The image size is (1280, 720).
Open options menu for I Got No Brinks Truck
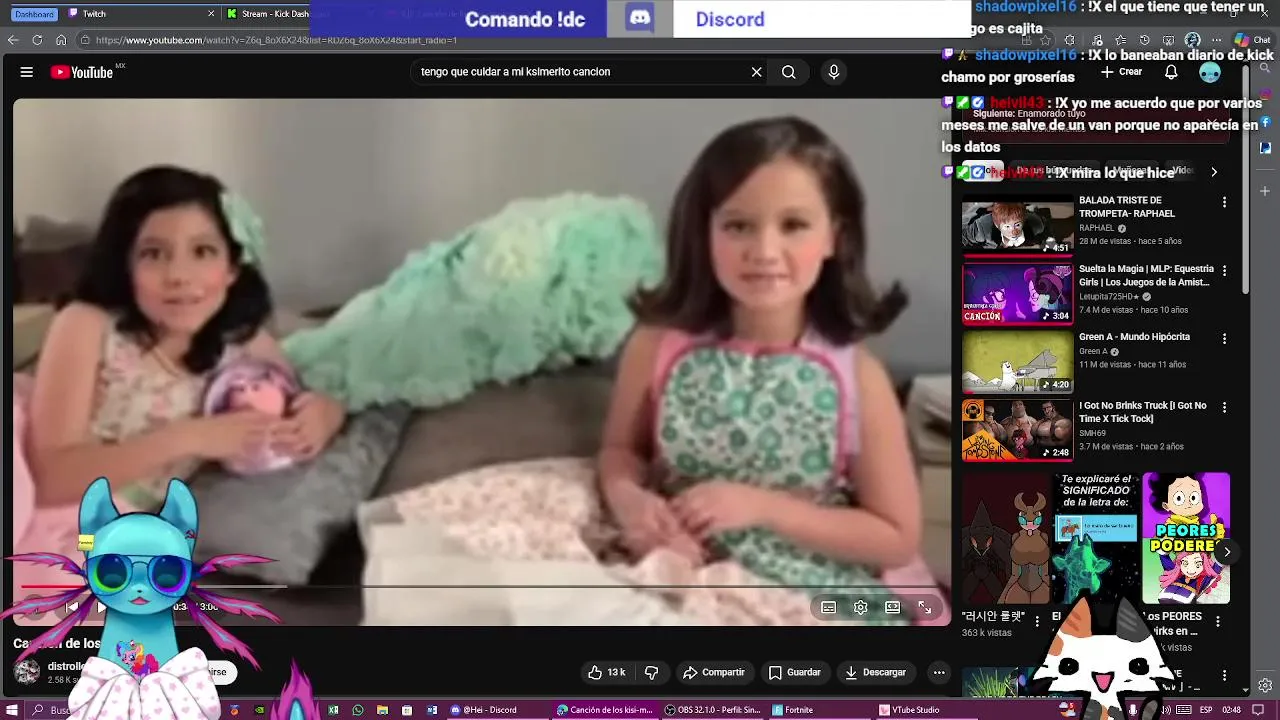1224,408
